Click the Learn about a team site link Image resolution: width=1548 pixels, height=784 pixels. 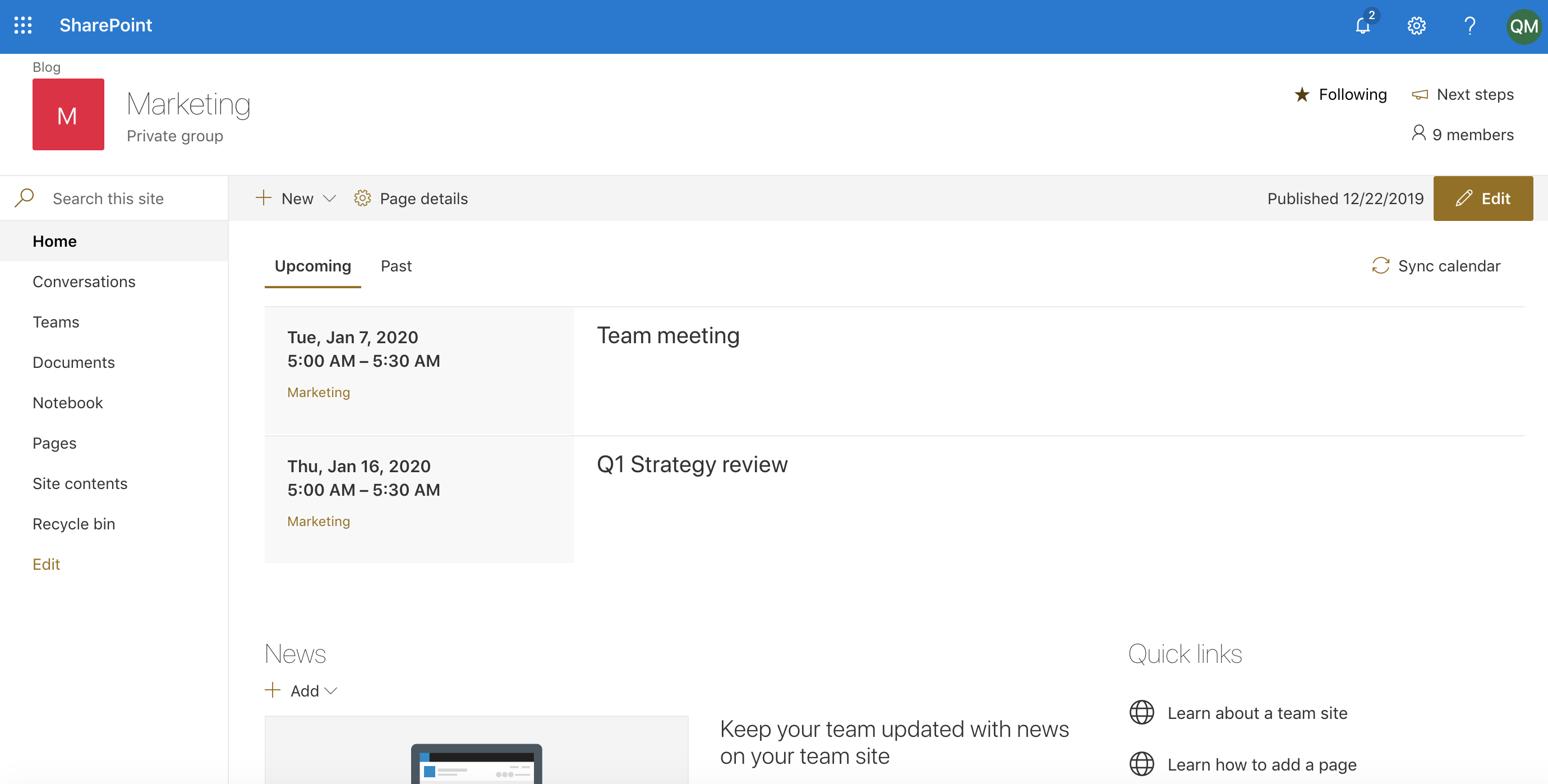pos(1257,713)
